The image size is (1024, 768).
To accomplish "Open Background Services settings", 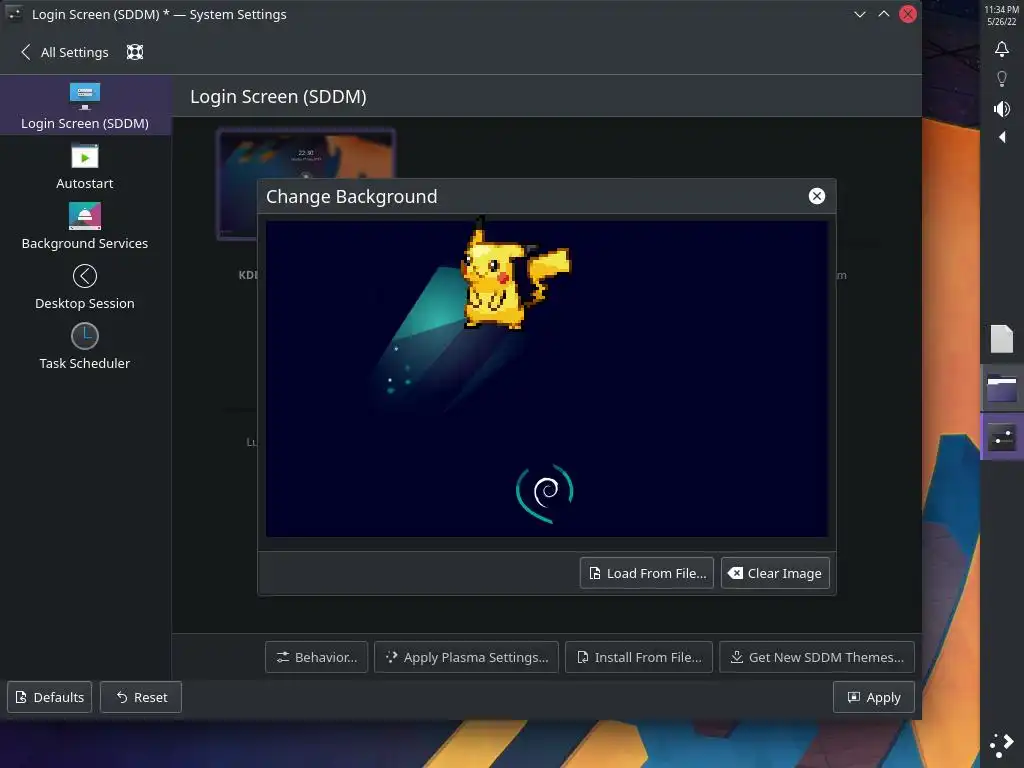I will (x=85, y=226).
